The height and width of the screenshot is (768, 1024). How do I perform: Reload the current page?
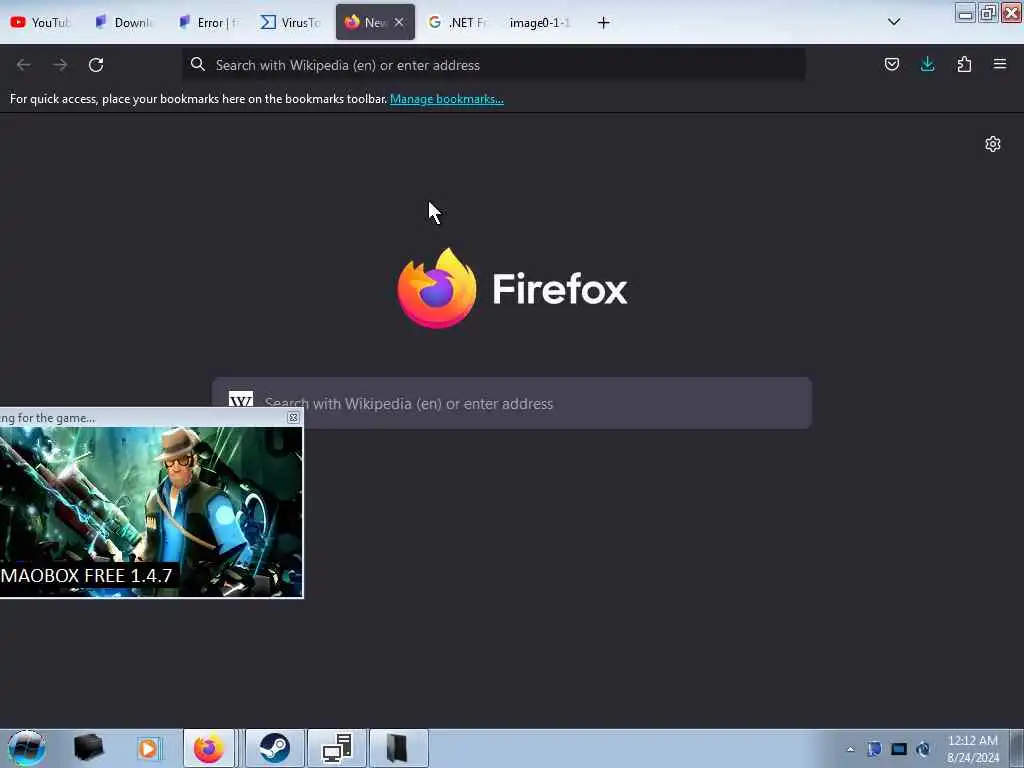click(96, 65)
